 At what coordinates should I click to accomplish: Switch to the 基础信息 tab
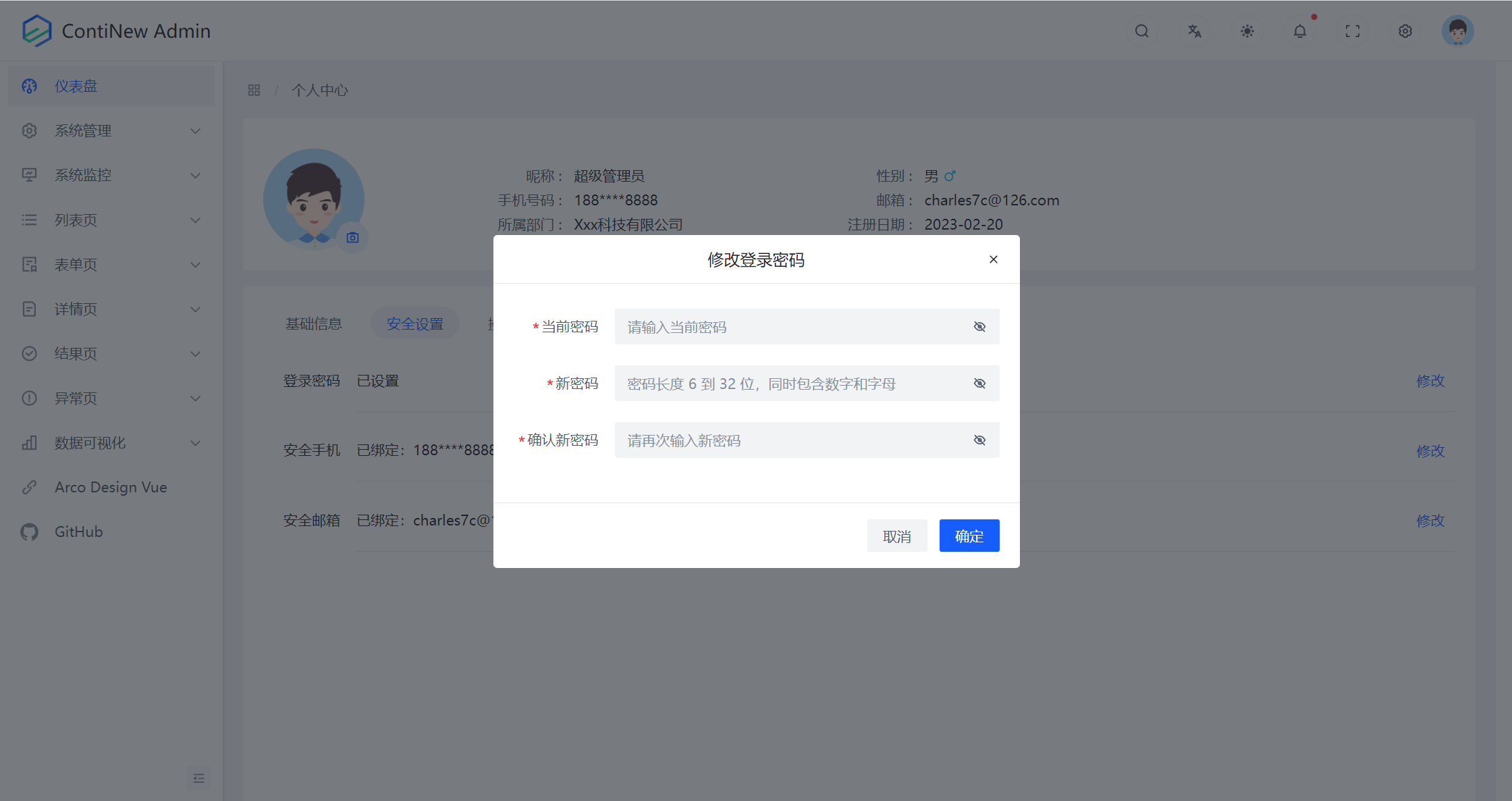click(x=313, y=324)
